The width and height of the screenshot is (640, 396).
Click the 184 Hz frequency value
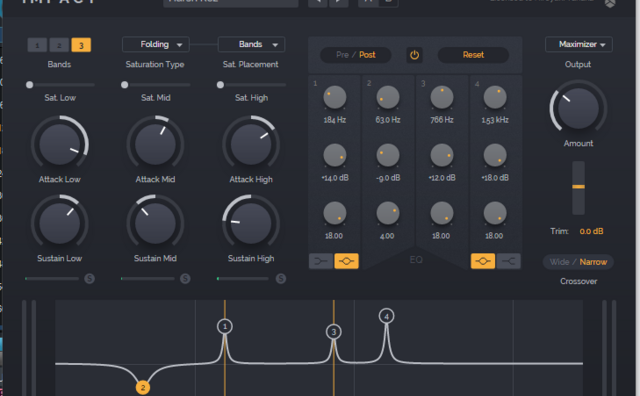335,120
